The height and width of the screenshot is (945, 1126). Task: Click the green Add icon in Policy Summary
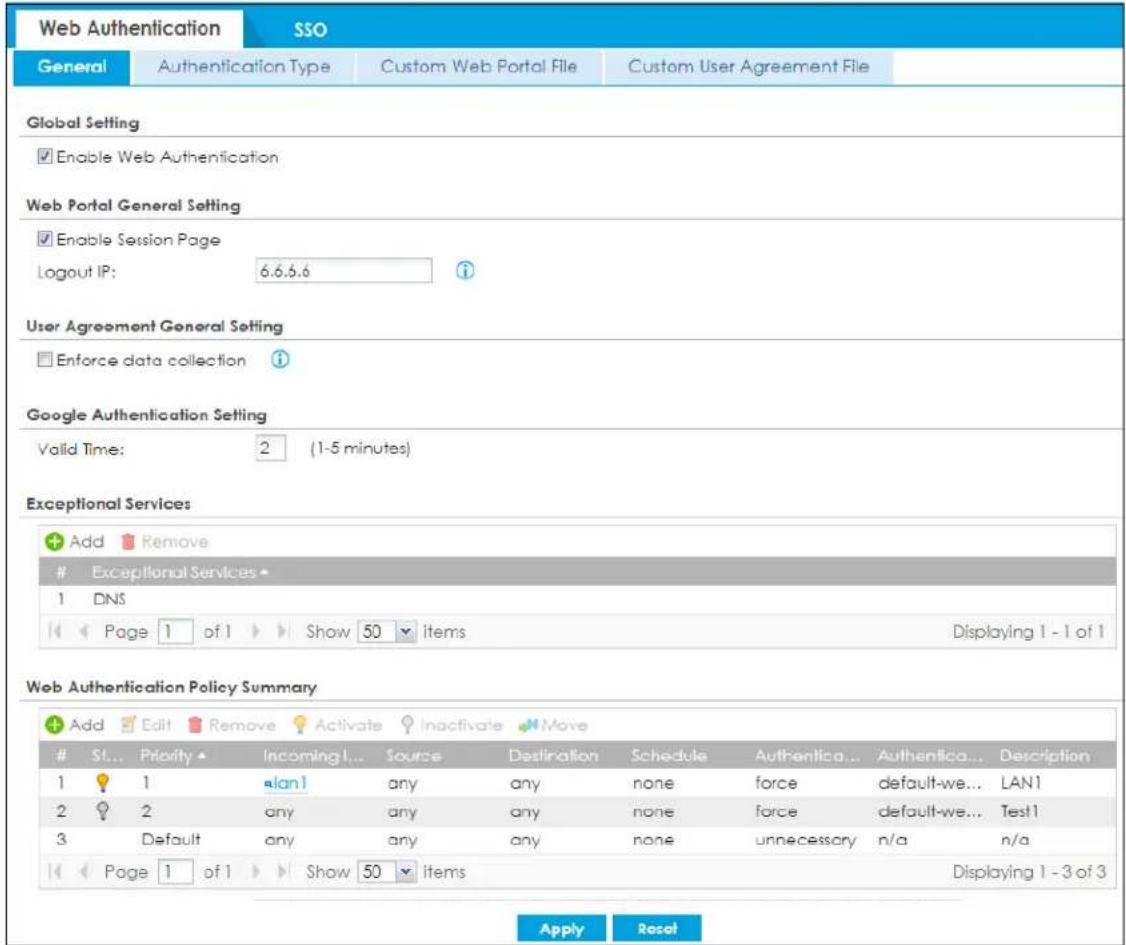click(55, 725)
